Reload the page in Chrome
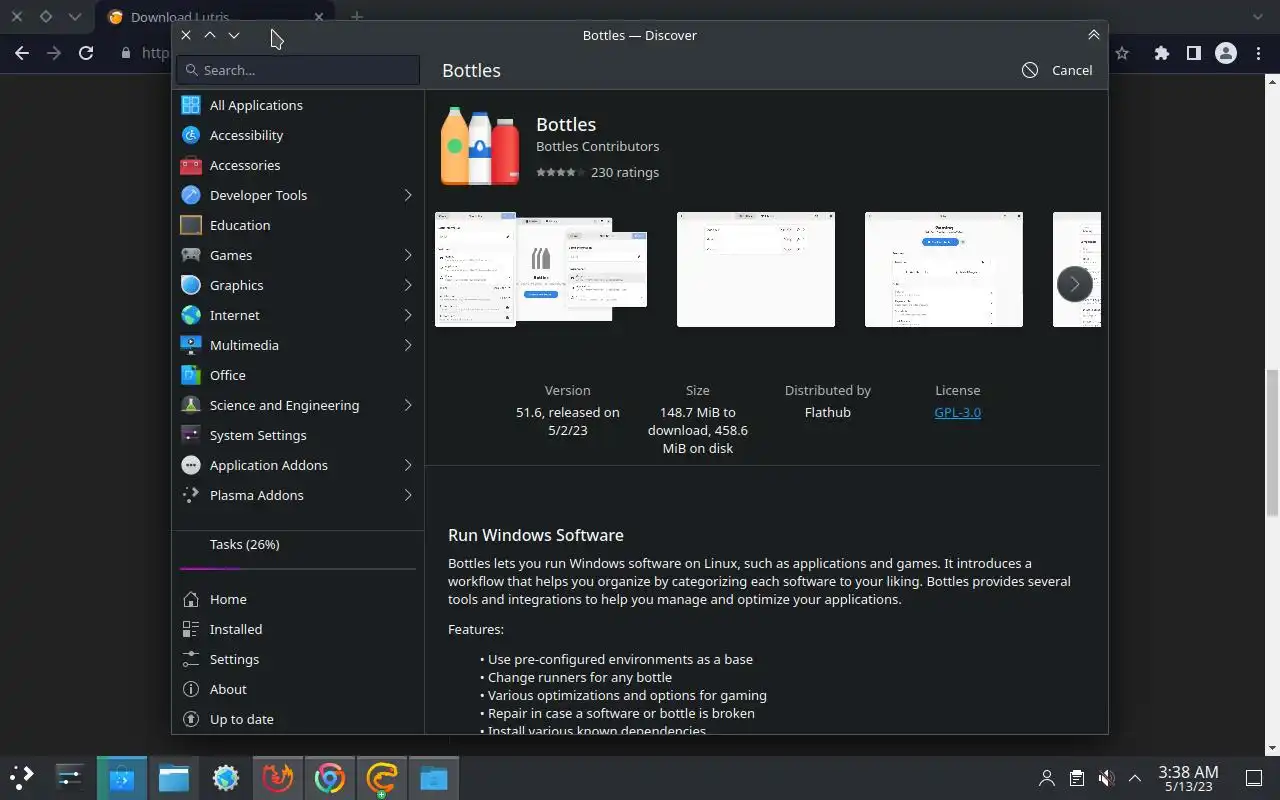Image resolution: width=1280 pixels, height=800 pixels. click(86, 53)
